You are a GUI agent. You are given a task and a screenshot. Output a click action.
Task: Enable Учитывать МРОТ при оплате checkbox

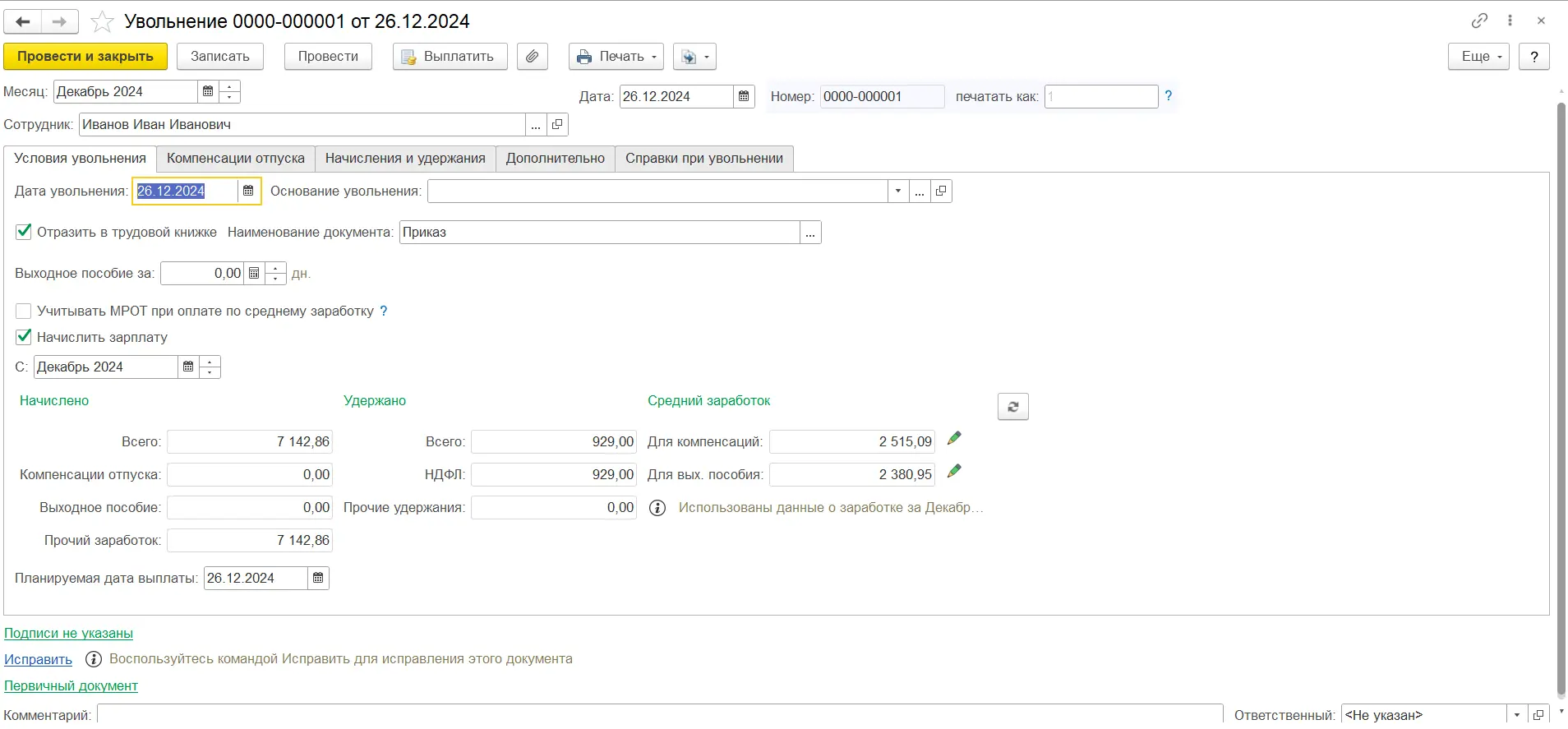pyautogui.click(x=24, y=311)
